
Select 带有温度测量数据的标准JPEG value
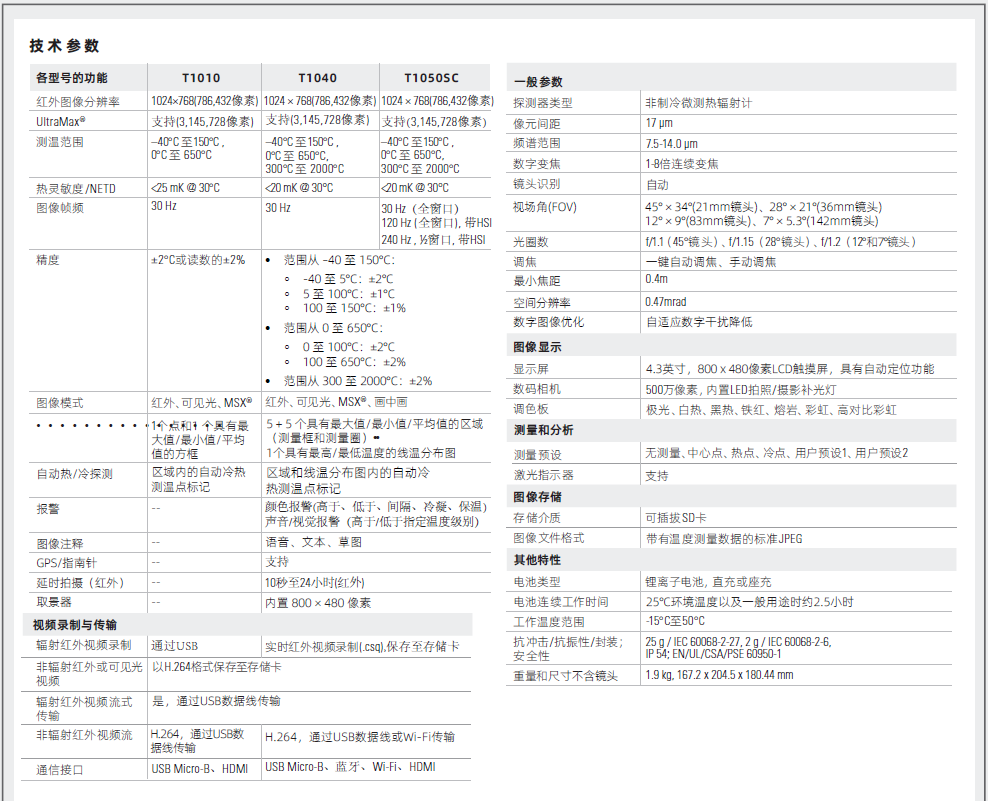(724, 539)
